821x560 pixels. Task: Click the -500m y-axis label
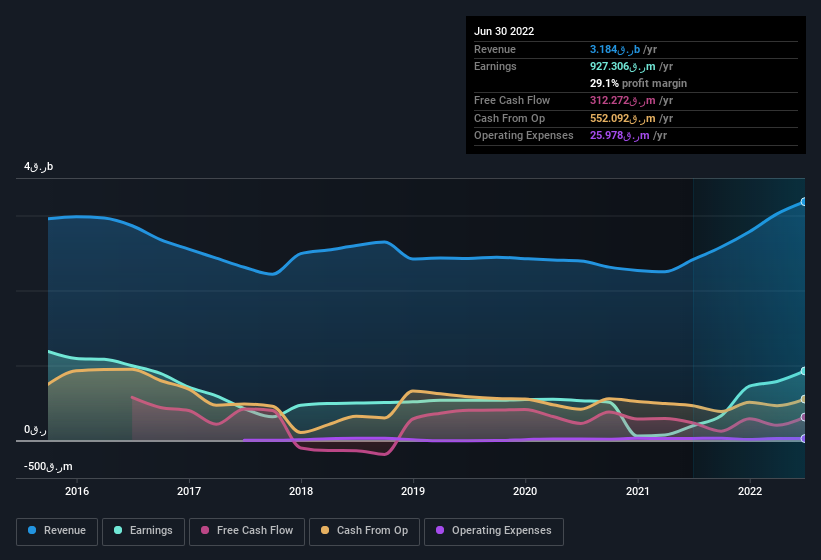click(x=48, y=466)
